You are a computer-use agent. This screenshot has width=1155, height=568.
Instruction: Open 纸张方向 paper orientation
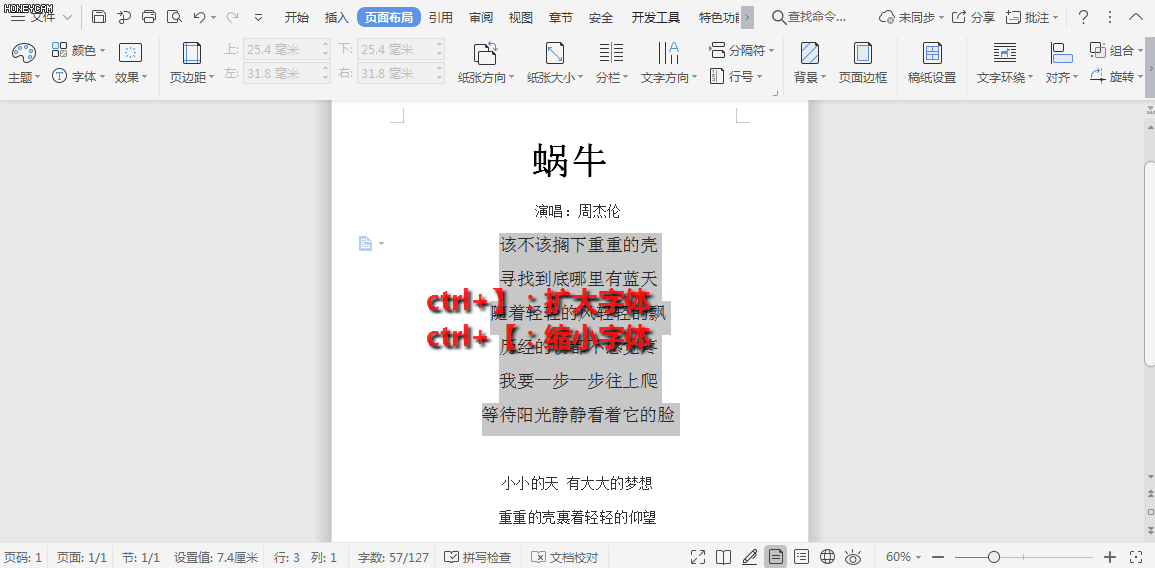(485, 62)
